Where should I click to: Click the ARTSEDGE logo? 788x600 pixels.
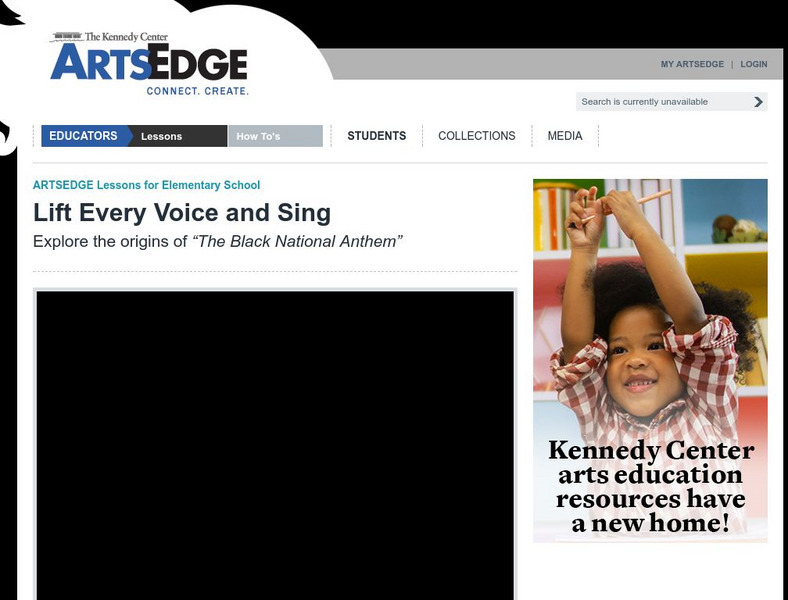(x=149, y=62)
